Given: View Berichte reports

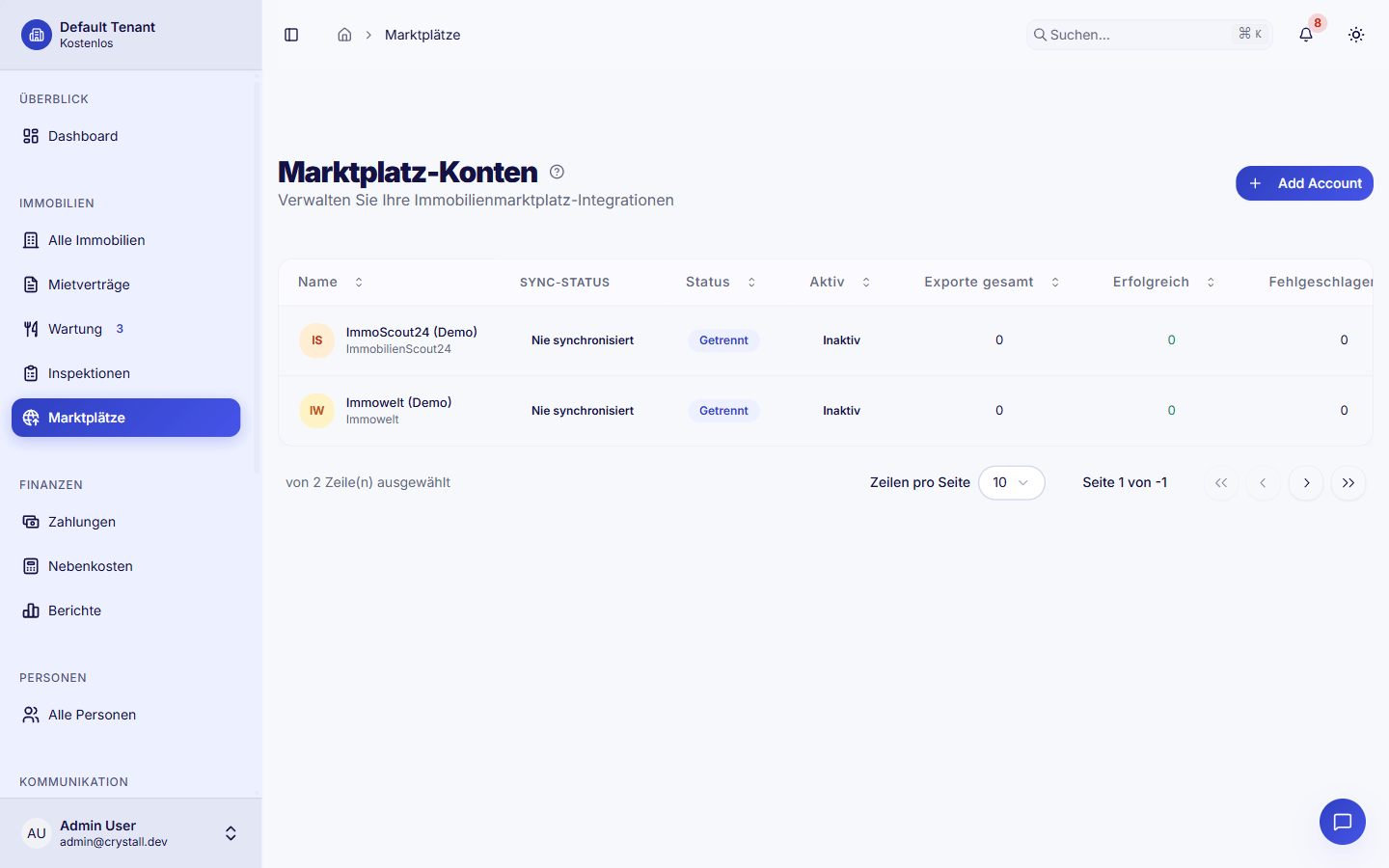Looking at the screenshot, I should (x=125, y=610).
